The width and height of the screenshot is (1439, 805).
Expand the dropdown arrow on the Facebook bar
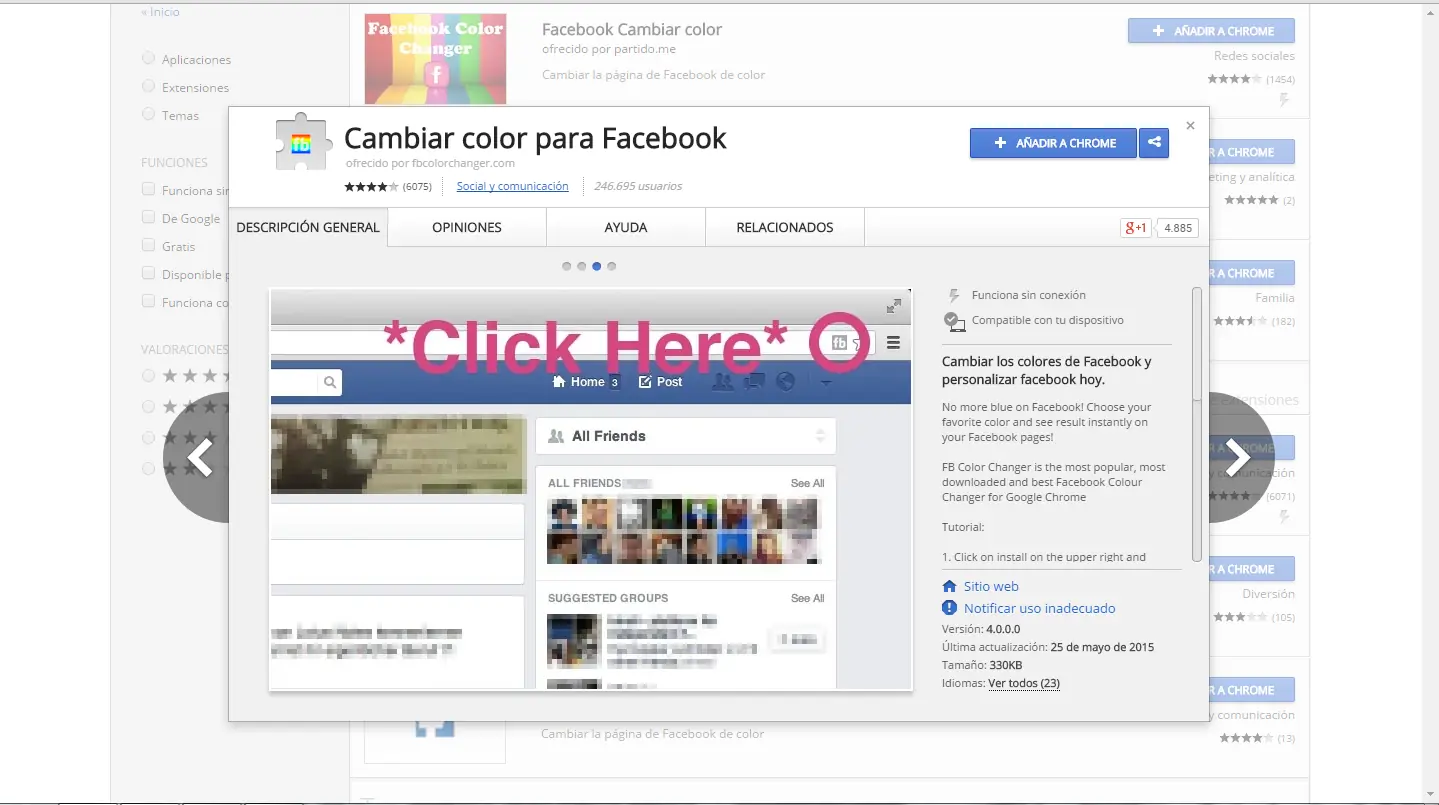tap(826, 384)
